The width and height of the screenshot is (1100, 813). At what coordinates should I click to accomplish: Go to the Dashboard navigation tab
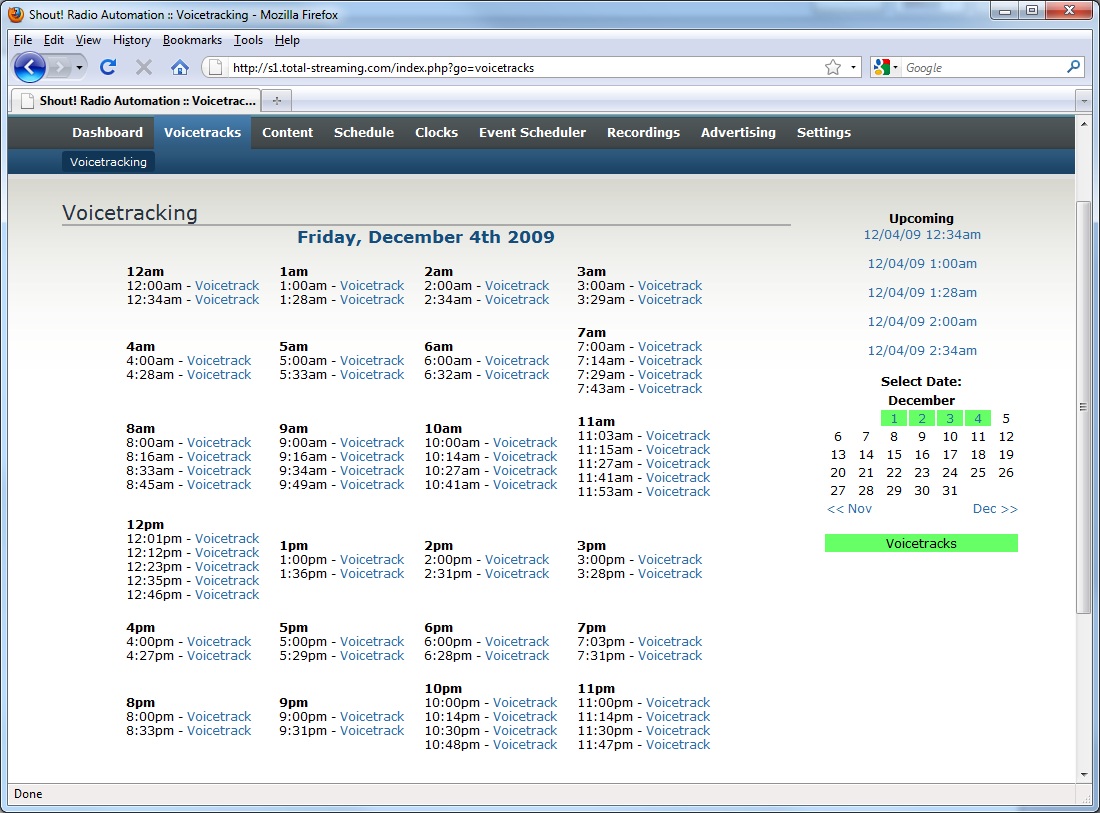pyautogui.click(x=107, y=133)
